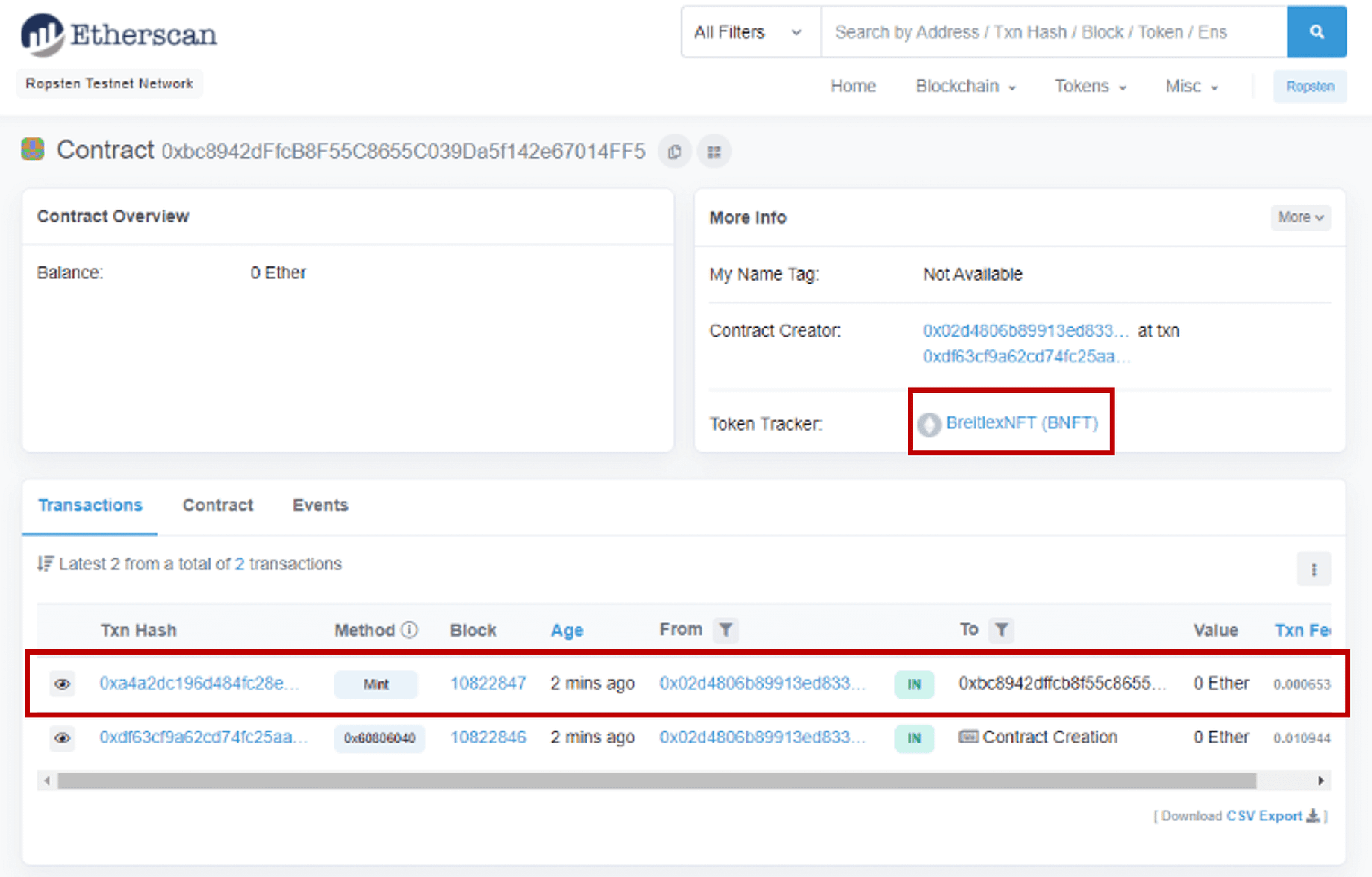Open the All Filters dropdown
Image resolution: width=1372 pixels, height=877 pixels.
[751, 32]
